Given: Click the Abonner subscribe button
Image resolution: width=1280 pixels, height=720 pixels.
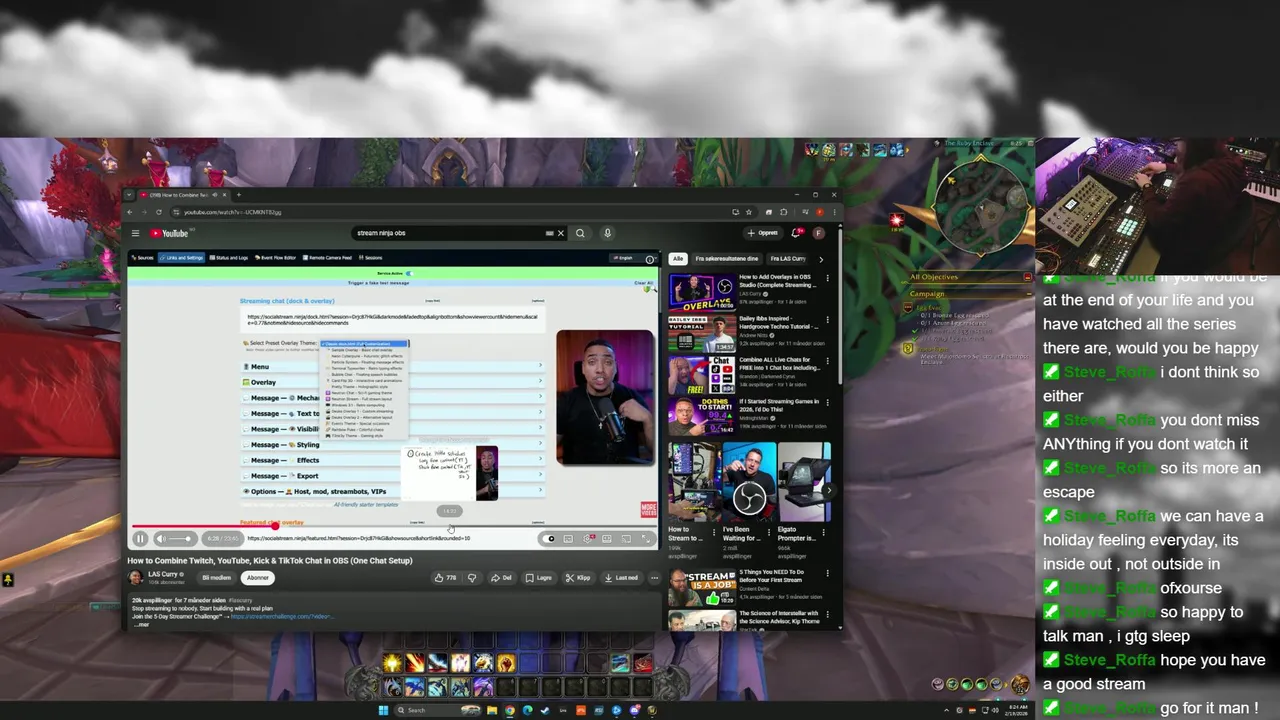Looking at the screenshot, I should (x=258, y=577).
